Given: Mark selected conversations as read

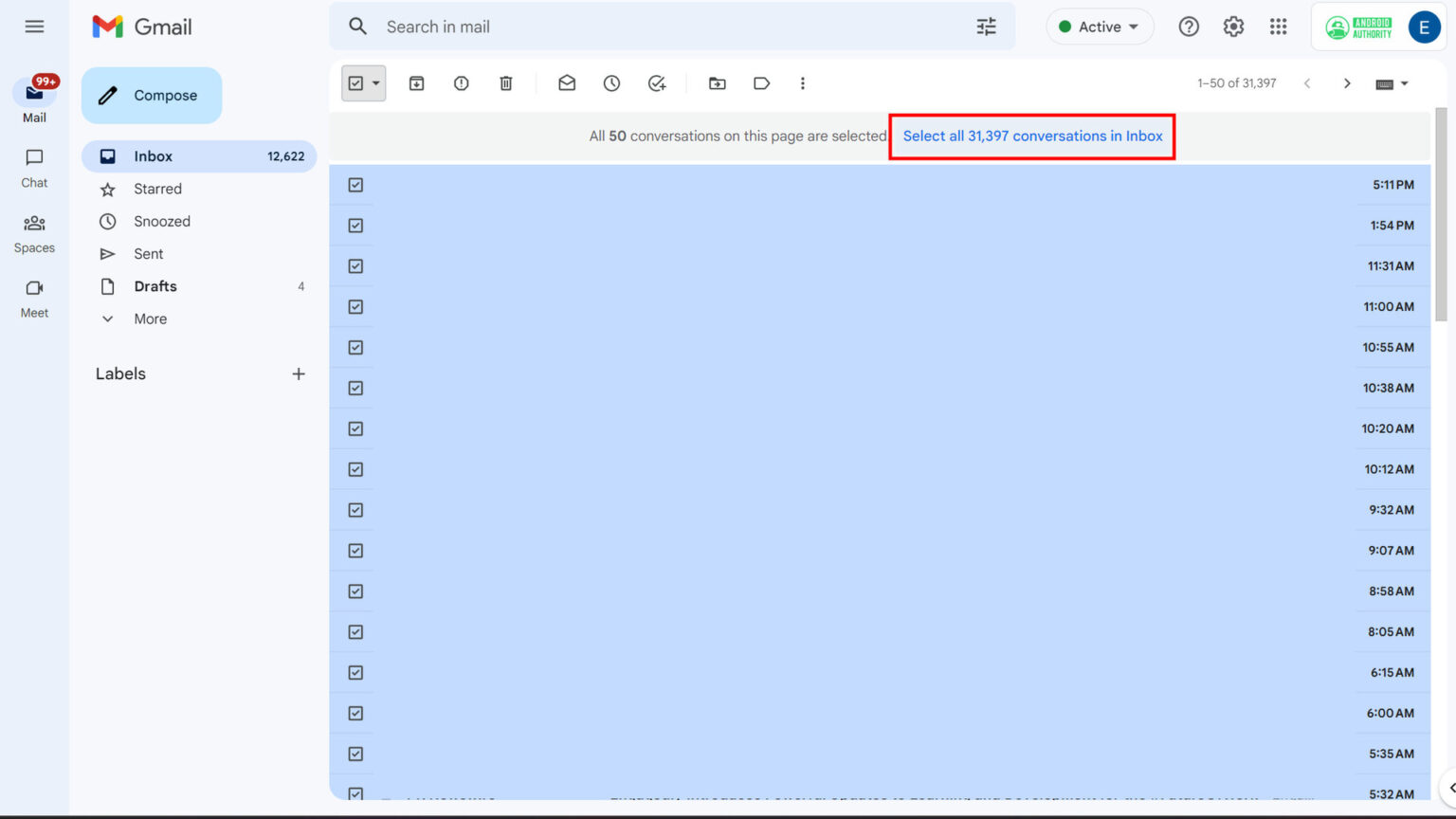Looking at the screenshot, I should (567, 83).
